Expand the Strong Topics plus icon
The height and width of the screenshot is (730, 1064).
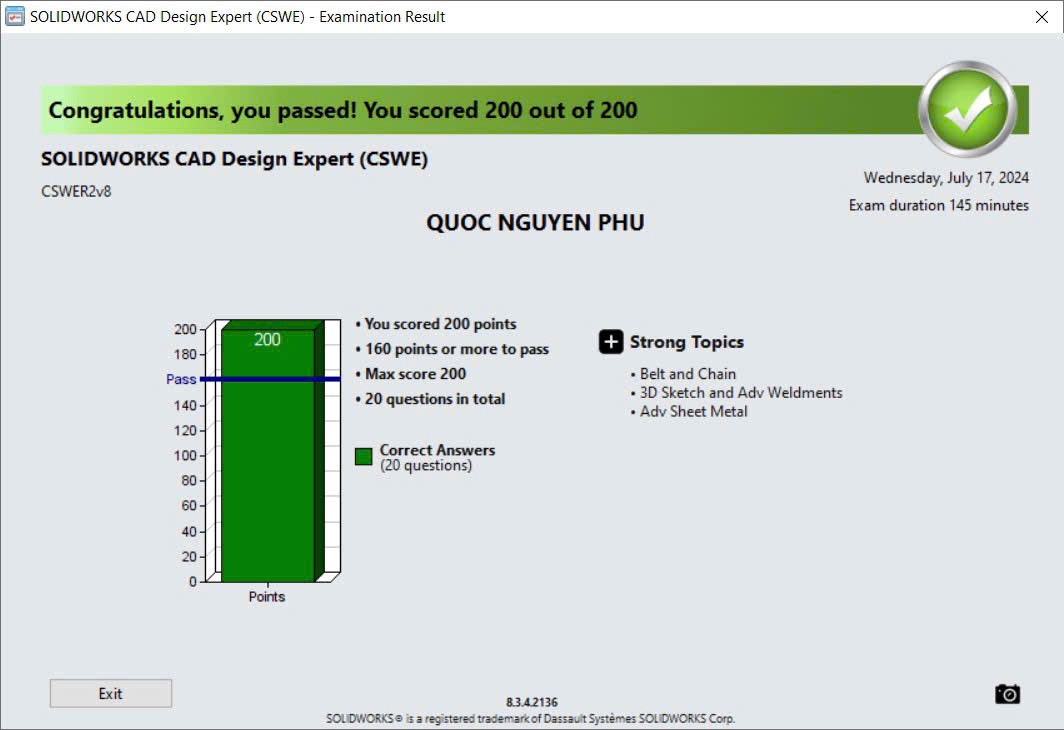pos(611,342)
